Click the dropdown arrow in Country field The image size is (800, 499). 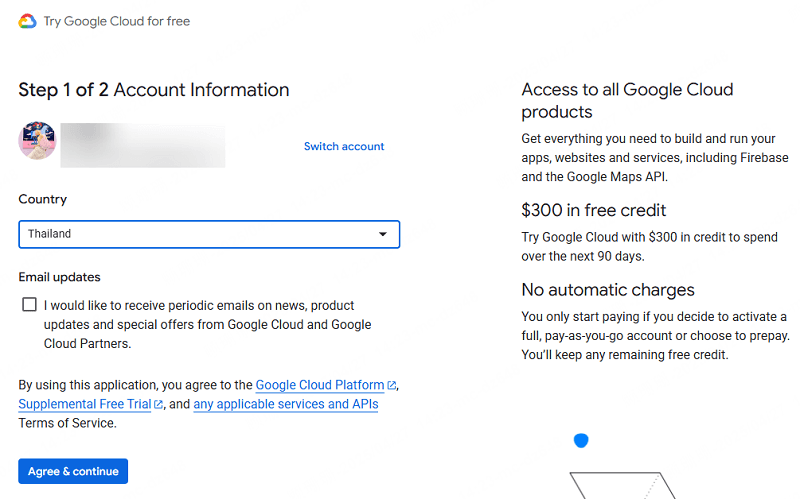click(383, 234)
